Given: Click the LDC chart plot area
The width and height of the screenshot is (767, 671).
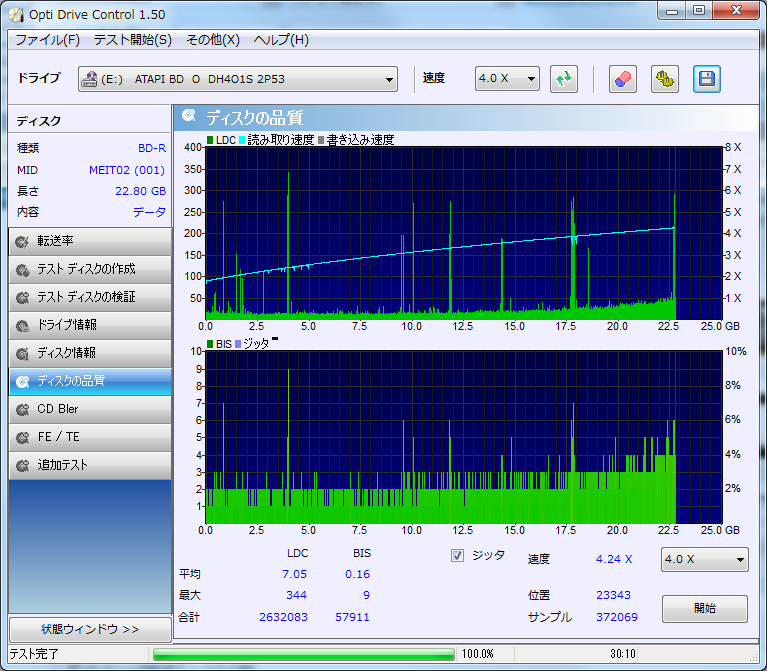Looking at the screenshot, I should (464, 233).
